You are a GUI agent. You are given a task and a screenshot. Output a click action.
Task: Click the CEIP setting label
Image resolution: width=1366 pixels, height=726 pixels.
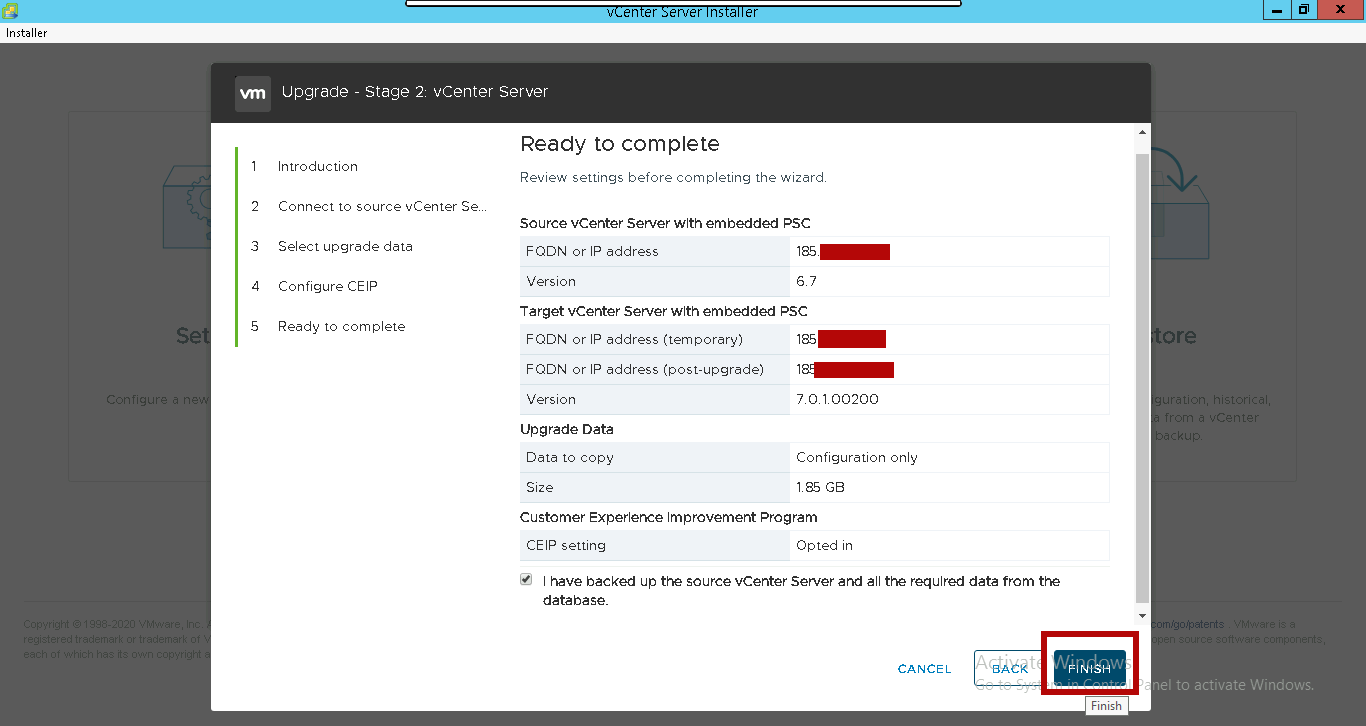click(566, 545)
